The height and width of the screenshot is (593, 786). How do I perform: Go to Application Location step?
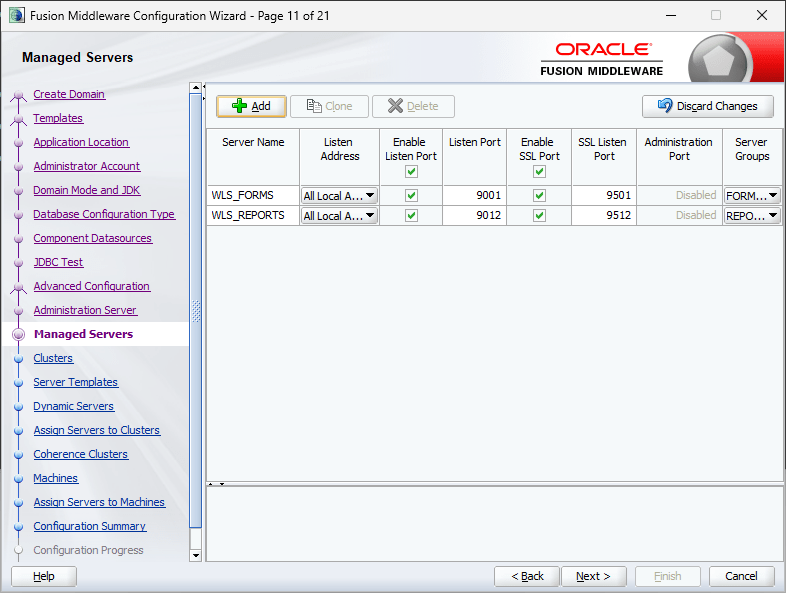(x=81, y=142)
